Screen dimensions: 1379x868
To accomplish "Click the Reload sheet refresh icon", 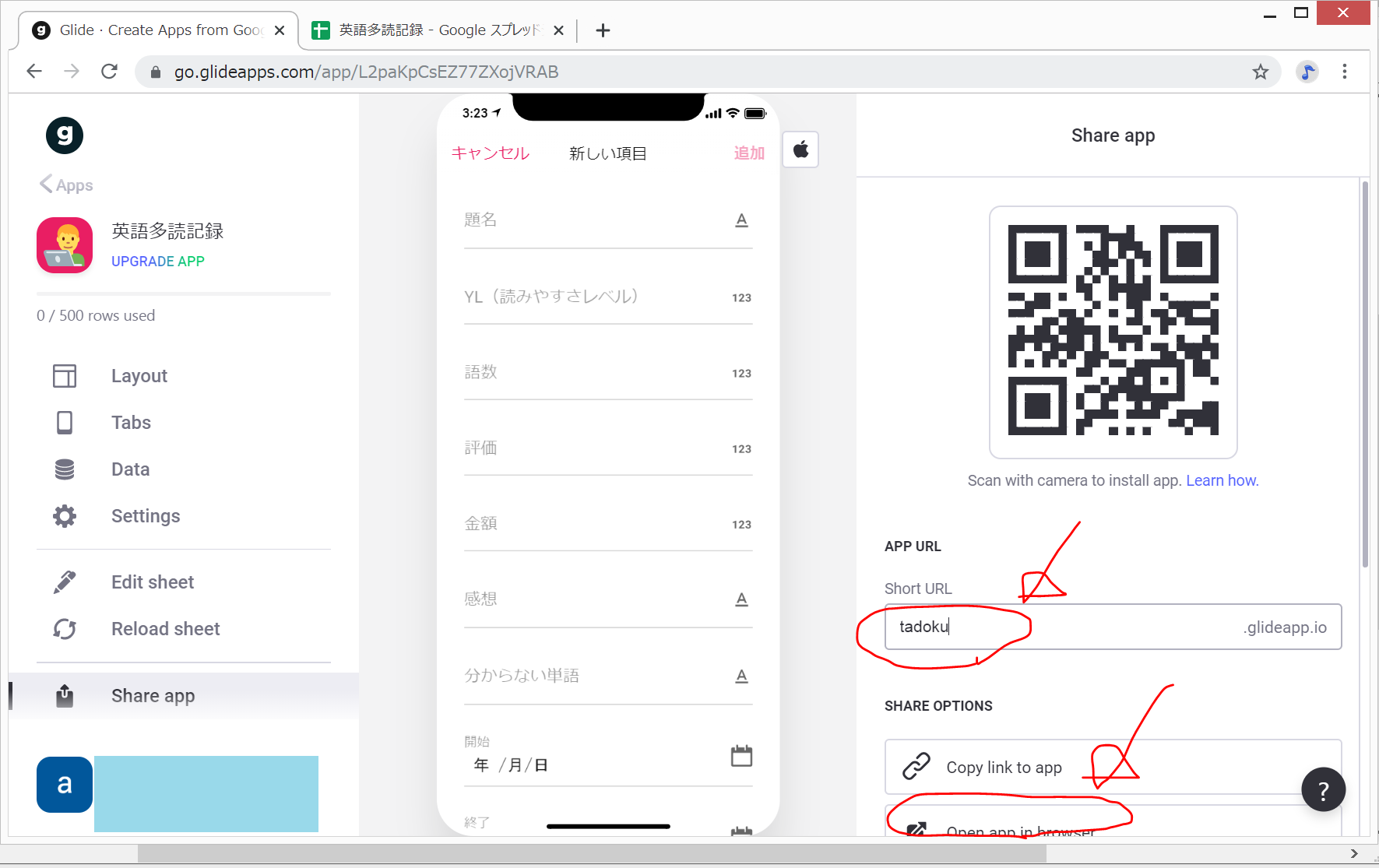I will pos(65,629).
